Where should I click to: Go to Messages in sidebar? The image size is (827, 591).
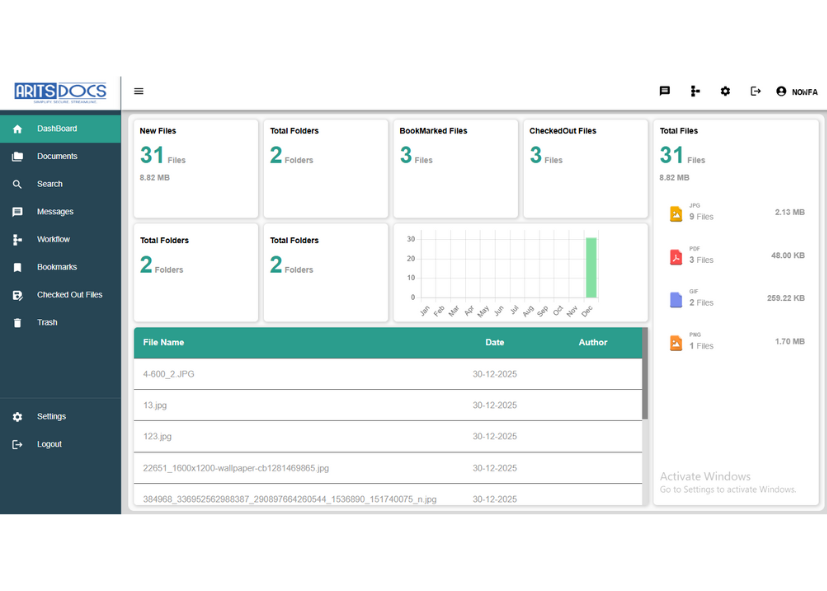click(x=55, y=212)
